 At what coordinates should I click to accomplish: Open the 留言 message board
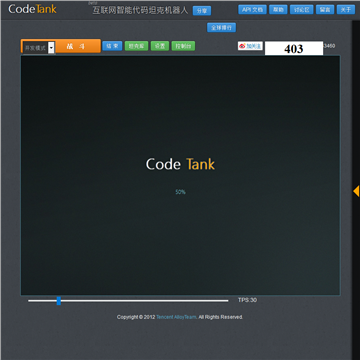pos(325,10)
